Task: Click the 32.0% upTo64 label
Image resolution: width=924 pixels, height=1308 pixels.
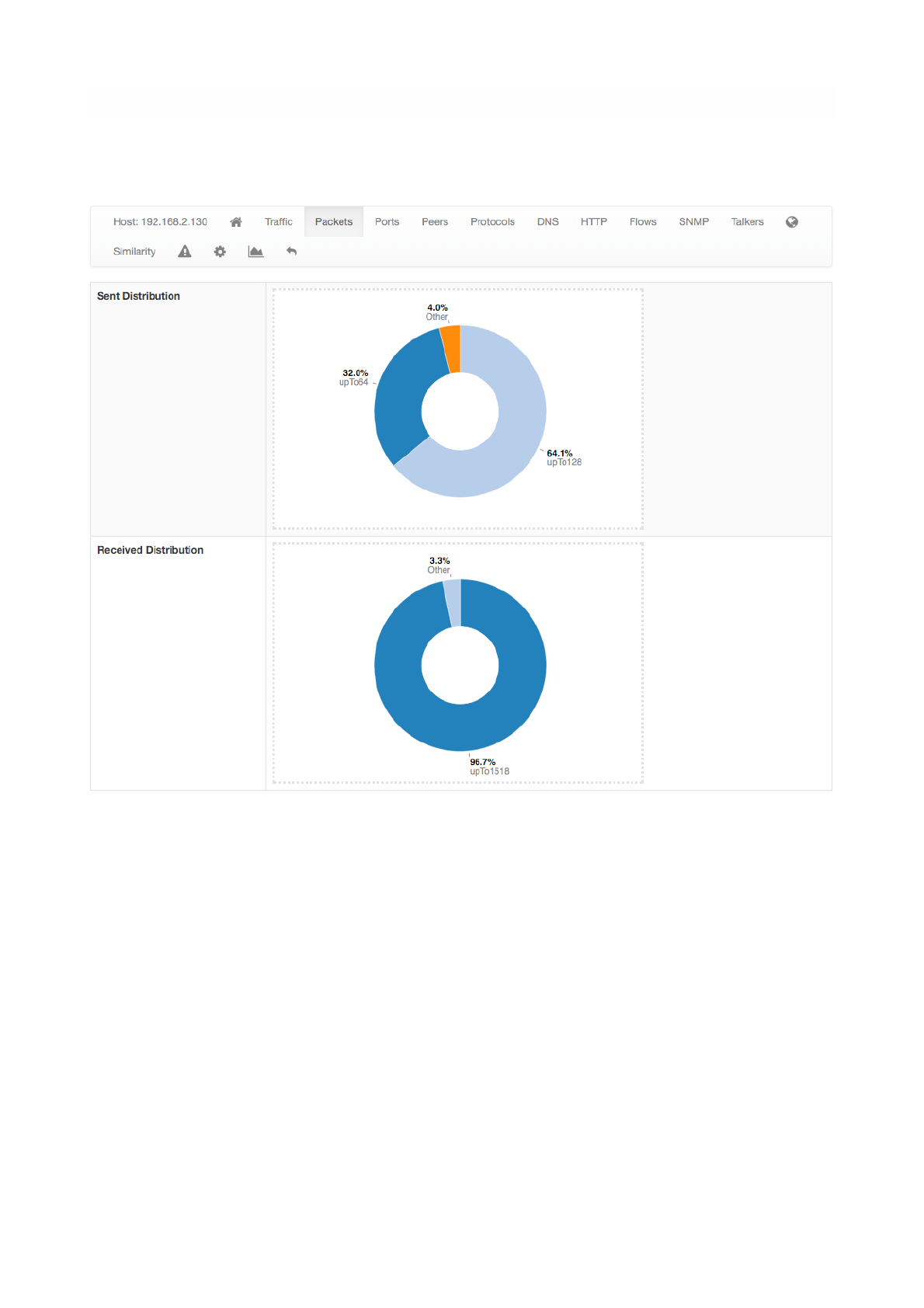Action: (x=354, y=377)
